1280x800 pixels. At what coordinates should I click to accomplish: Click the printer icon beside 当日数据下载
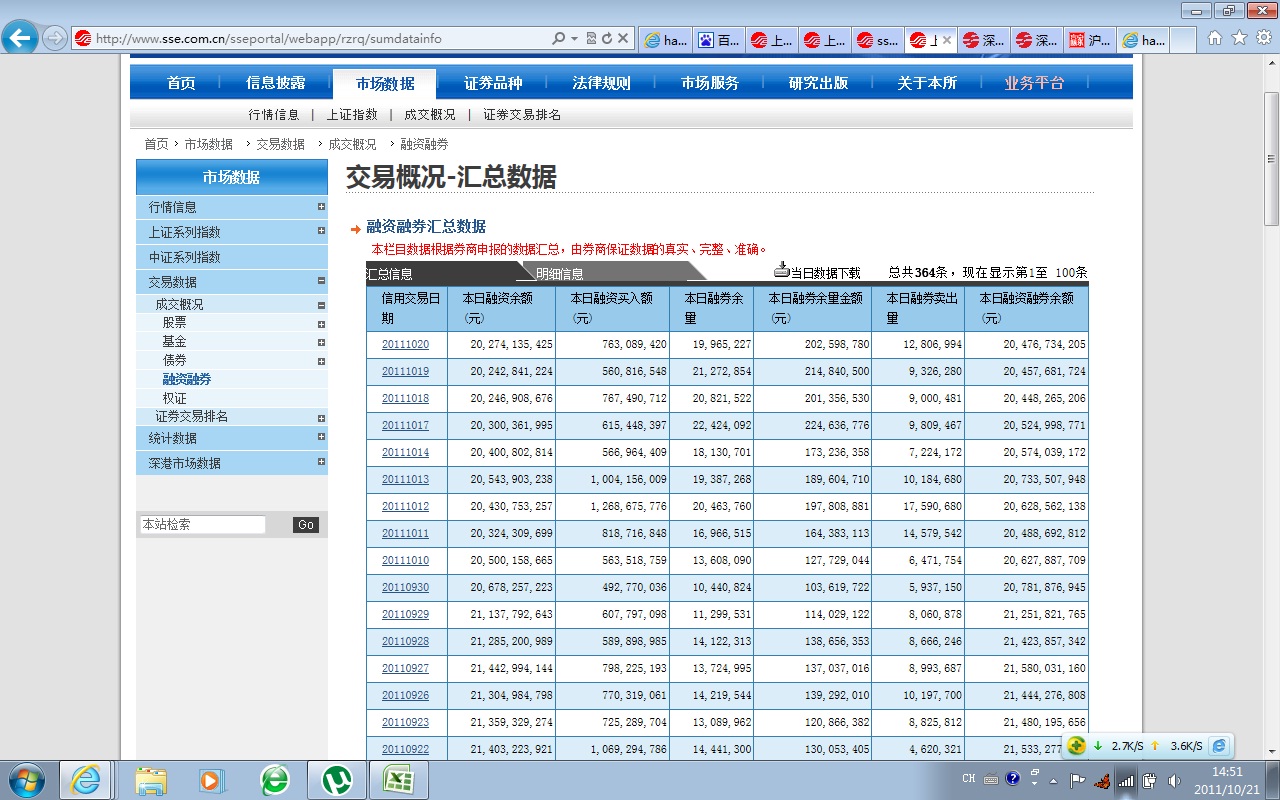(782, 270)
